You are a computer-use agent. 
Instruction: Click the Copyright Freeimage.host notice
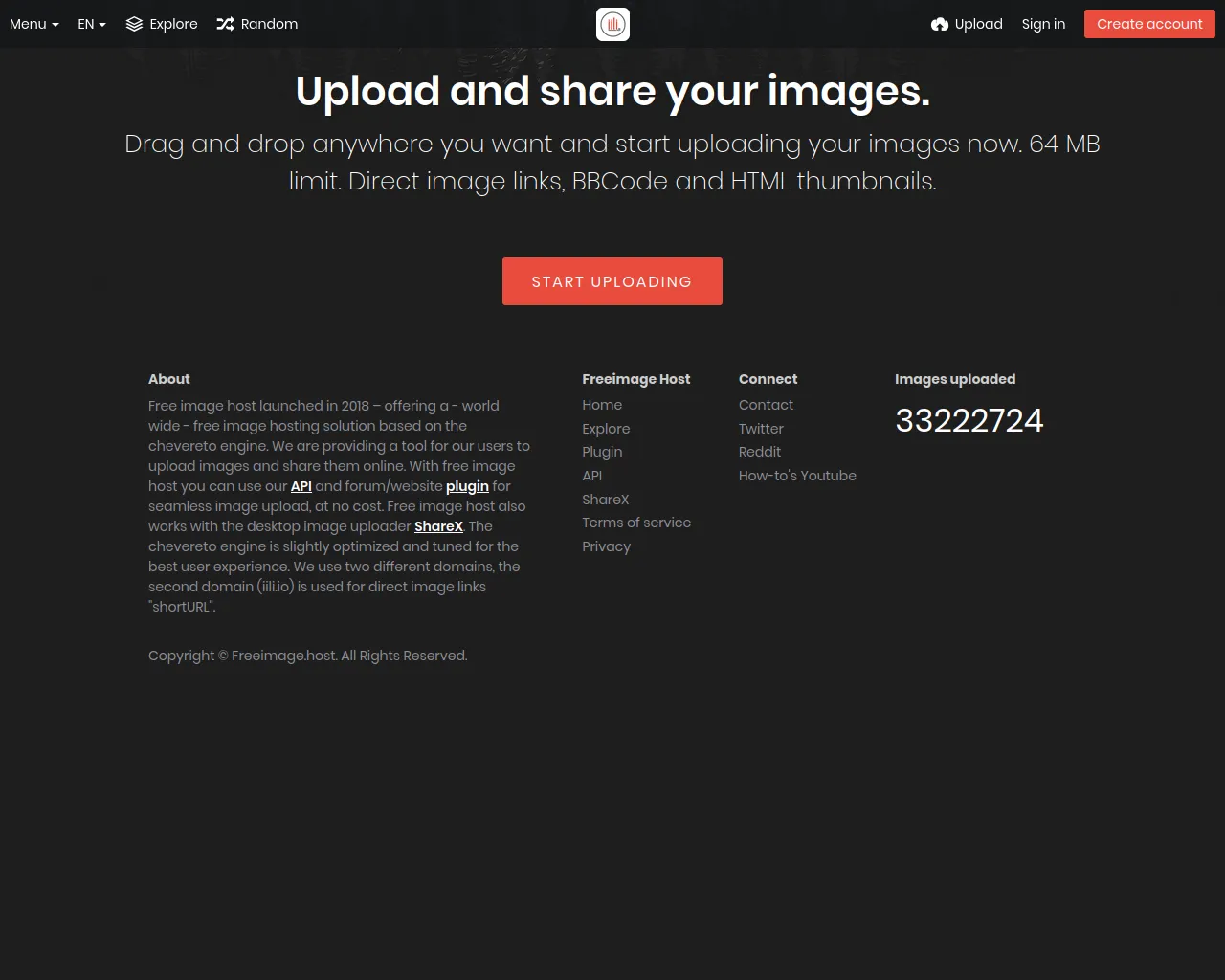click(x=308, y=656)
